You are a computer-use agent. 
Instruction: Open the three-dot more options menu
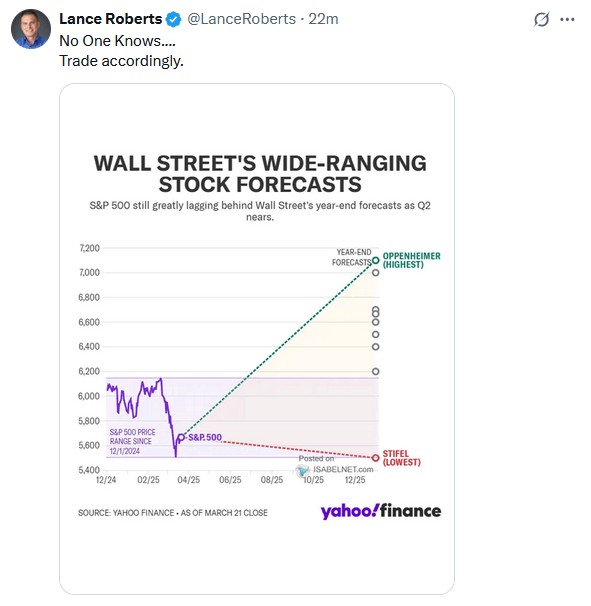(567, 19)
